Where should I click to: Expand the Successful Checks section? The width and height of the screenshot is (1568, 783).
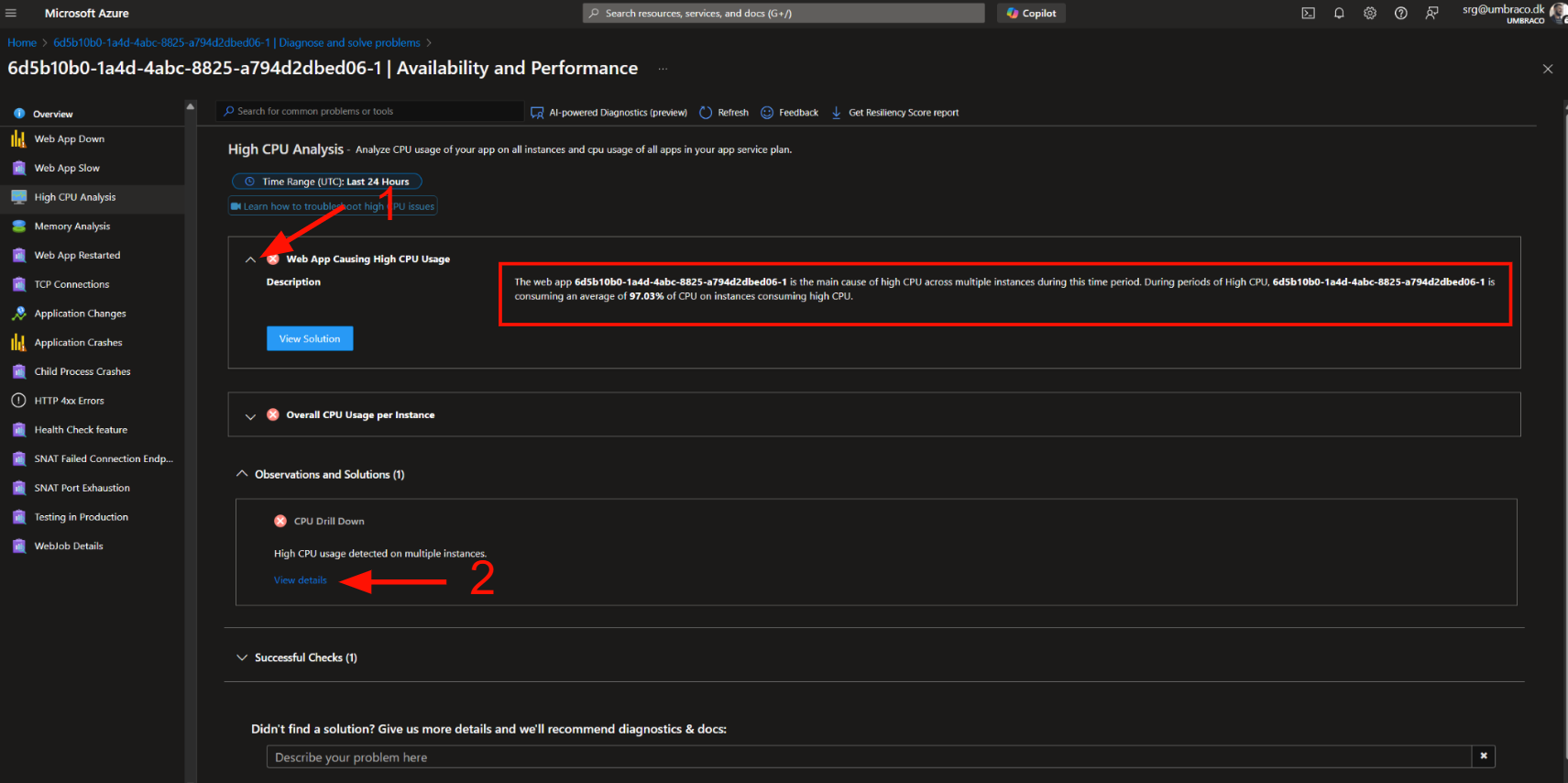coord(242,657)
